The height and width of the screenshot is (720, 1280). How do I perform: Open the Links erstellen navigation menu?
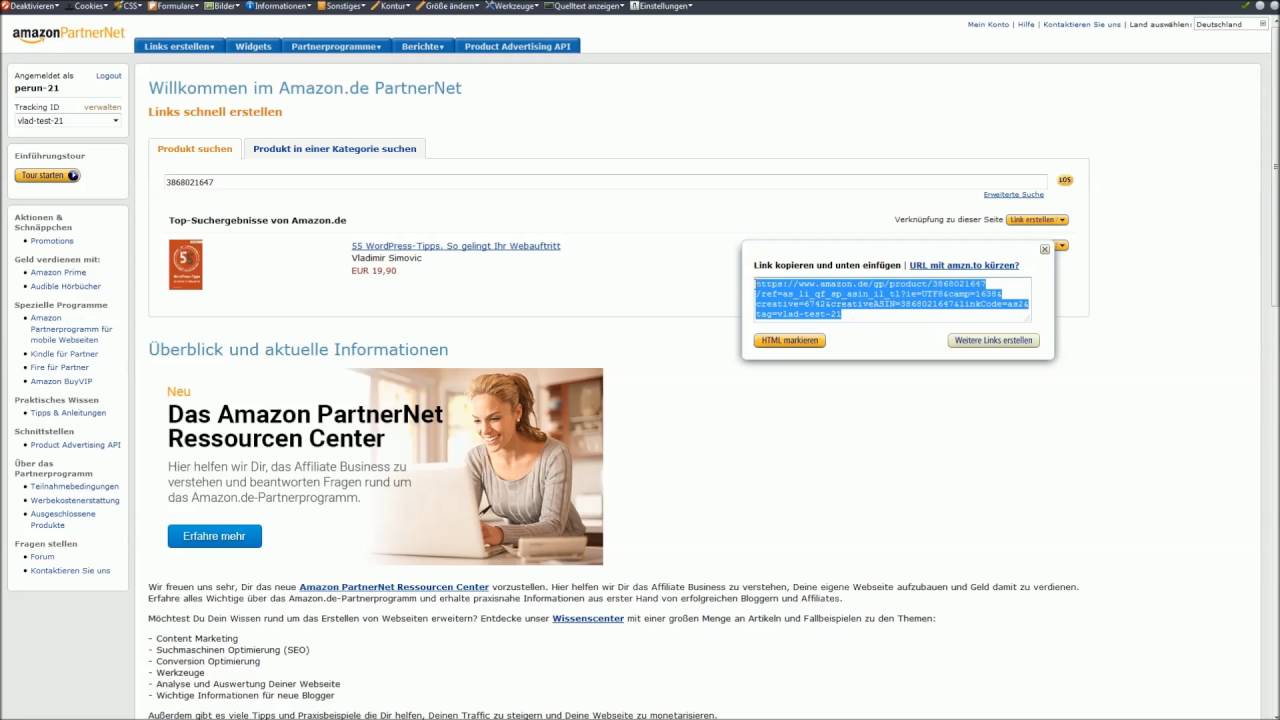179,46
